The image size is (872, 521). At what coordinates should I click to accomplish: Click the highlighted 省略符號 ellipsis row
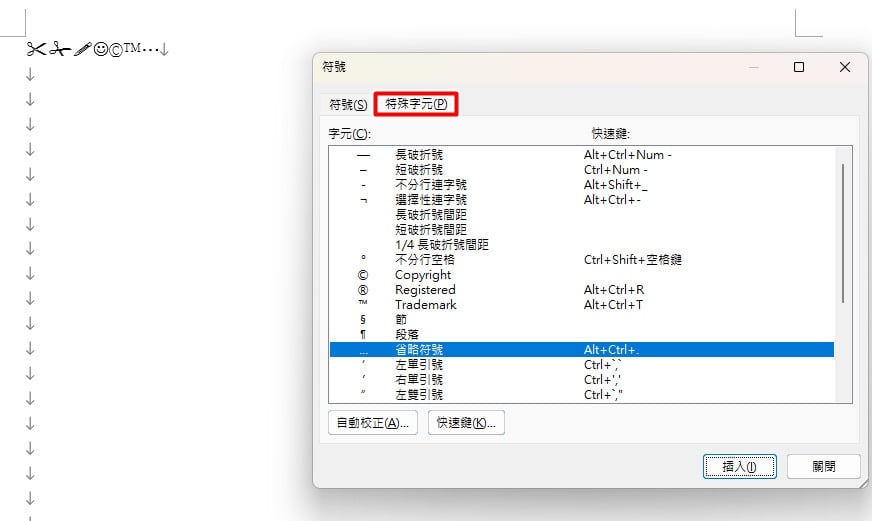[582, 350]
